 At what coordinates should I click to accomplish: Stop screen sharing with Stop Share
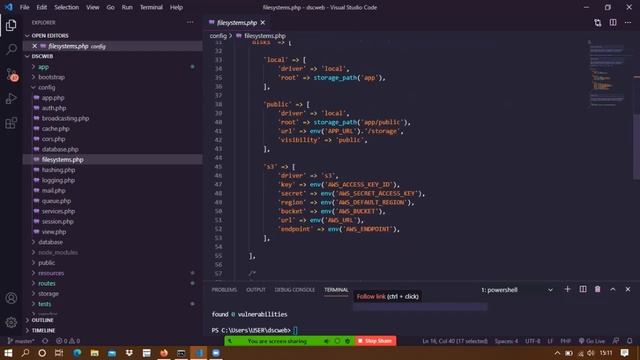point(375,341)
